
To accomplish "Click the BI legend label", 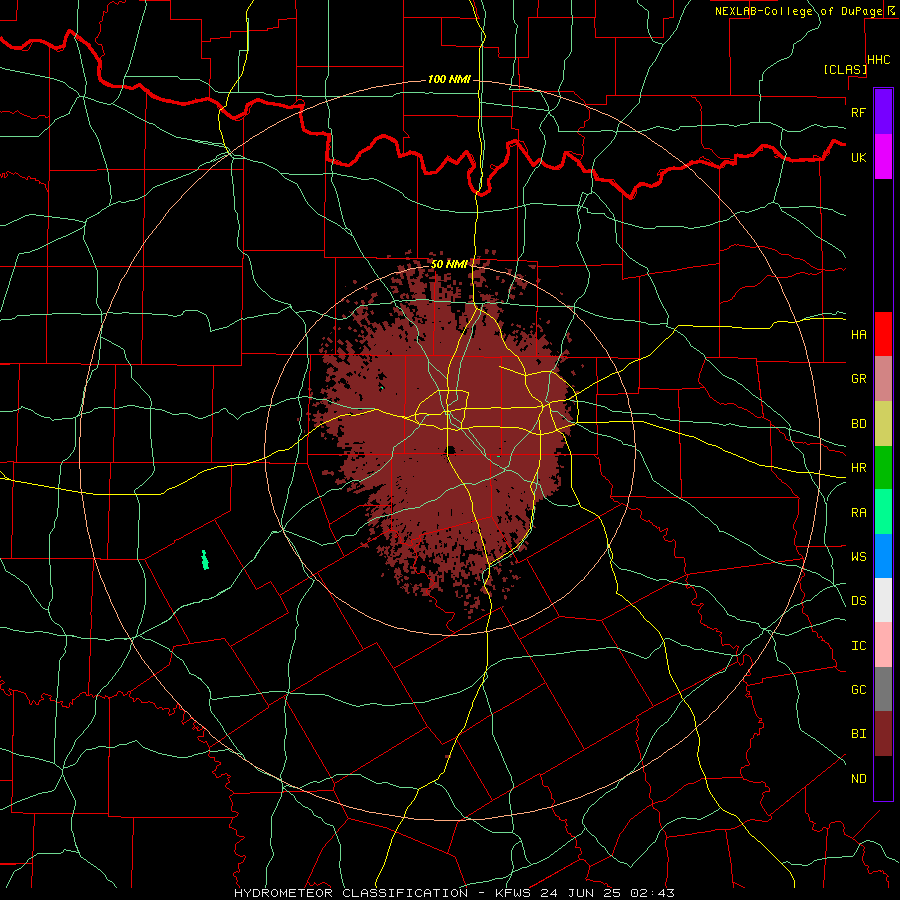I will [x=858, y=734].
